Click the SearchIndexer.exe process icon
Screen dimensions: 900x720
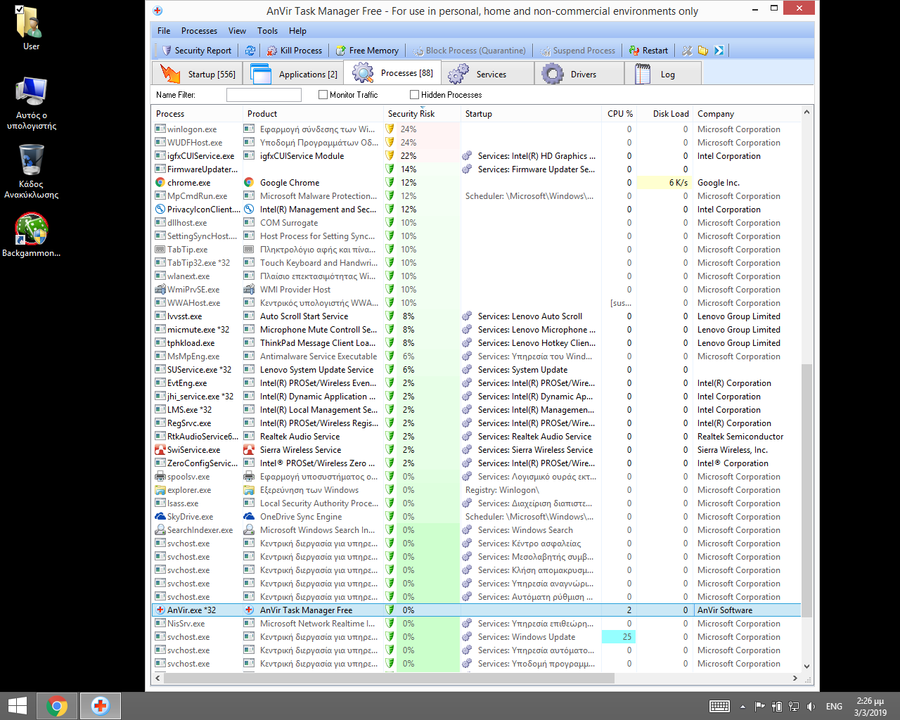click(160, 530)
